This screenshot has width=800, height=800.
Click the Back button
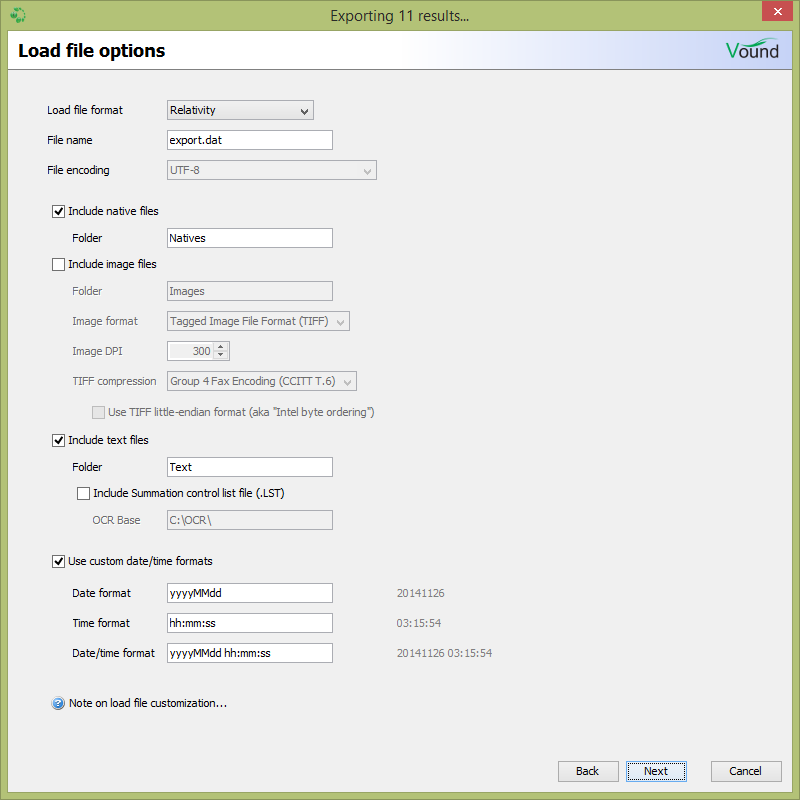pos(588,771)
